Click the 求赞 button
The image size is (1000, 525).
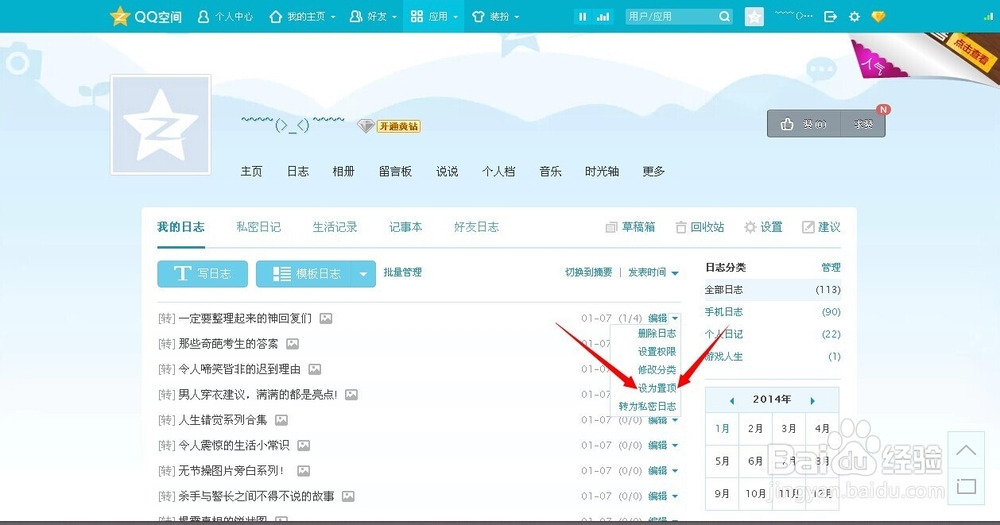pyautogui.click(x=863, y=124)
